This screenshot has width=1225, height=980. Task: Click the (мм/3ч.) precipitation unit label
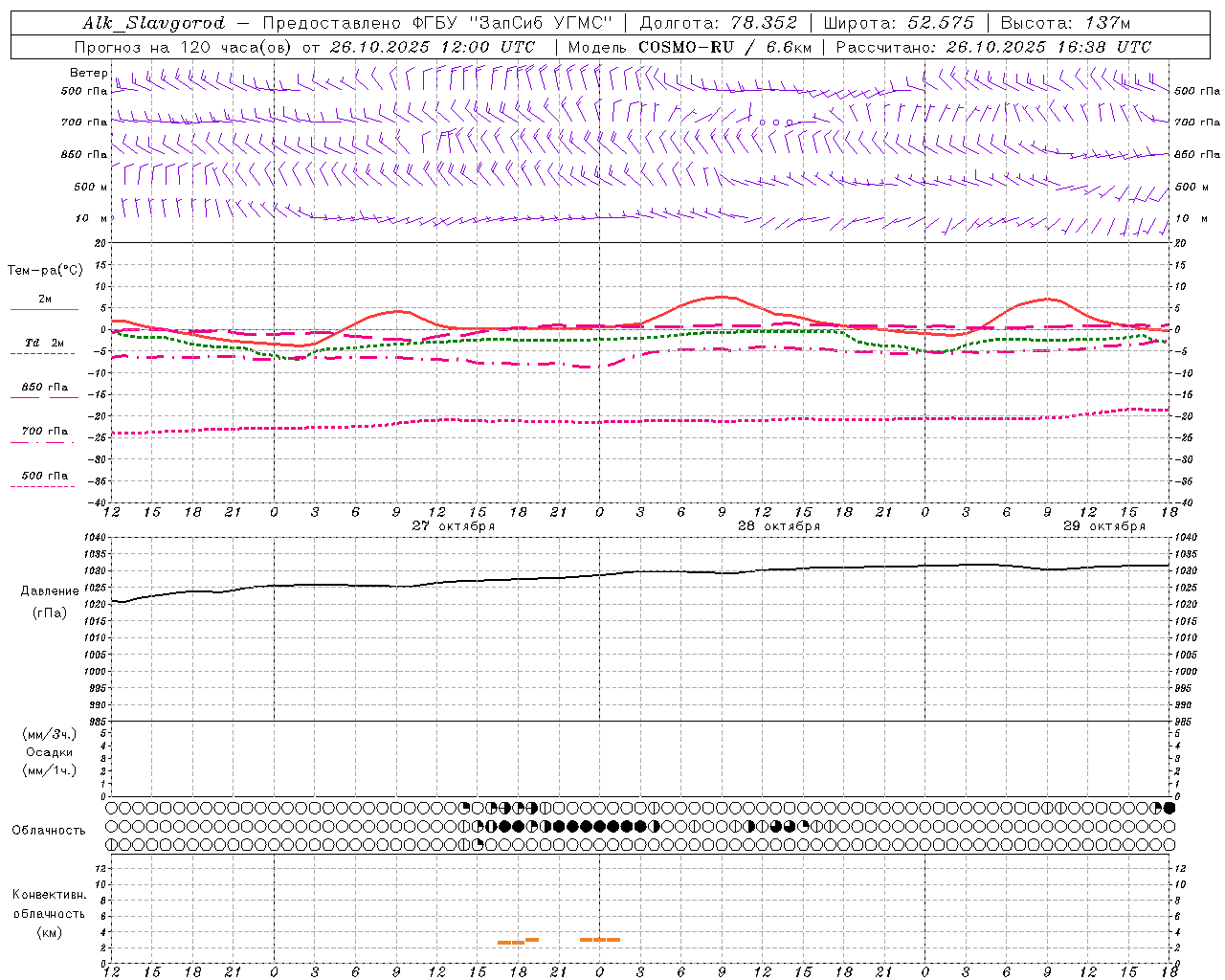(50, 734)
